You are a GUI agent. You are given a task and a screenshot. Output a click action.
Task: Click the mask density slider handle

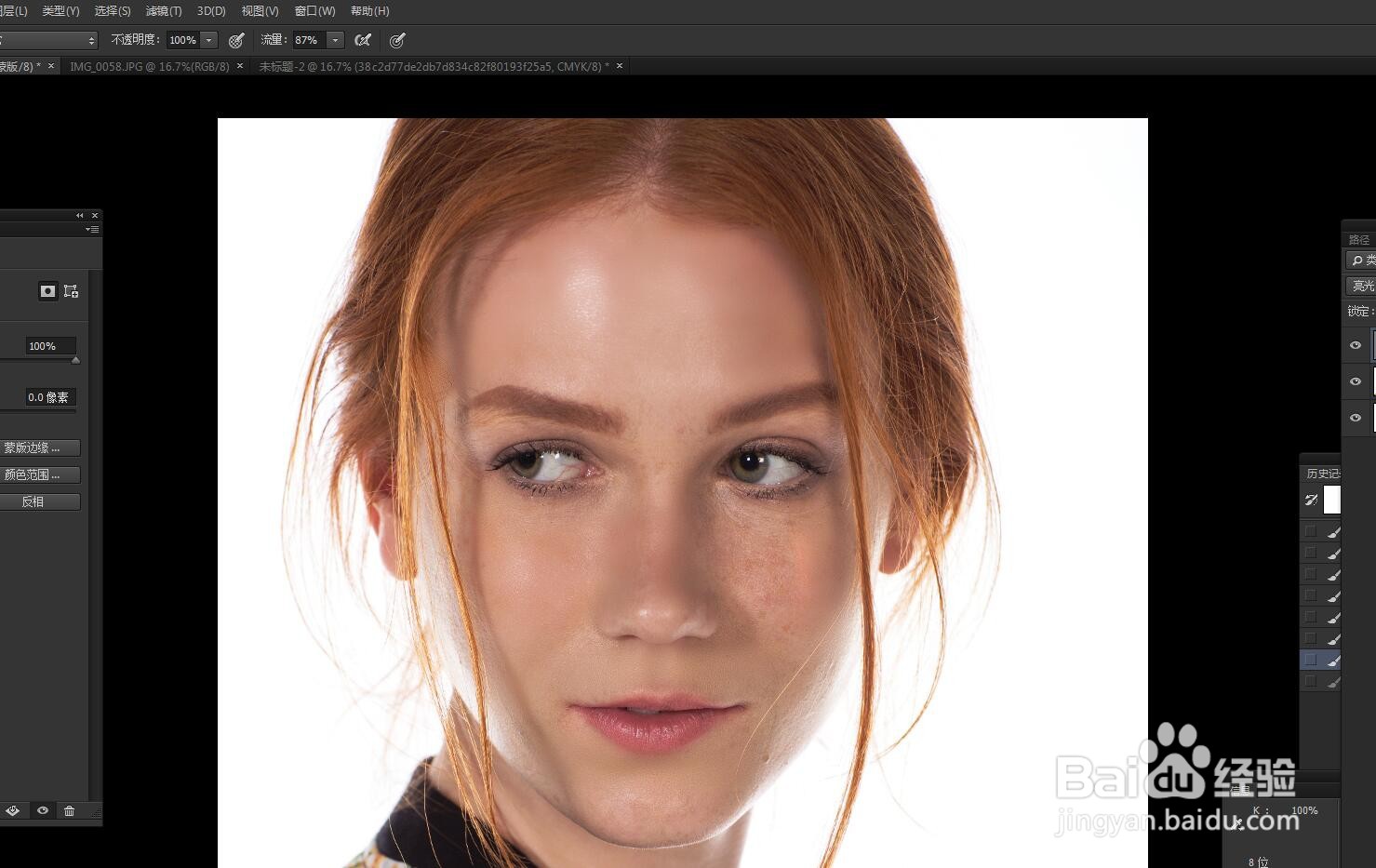tap(75, 360)
